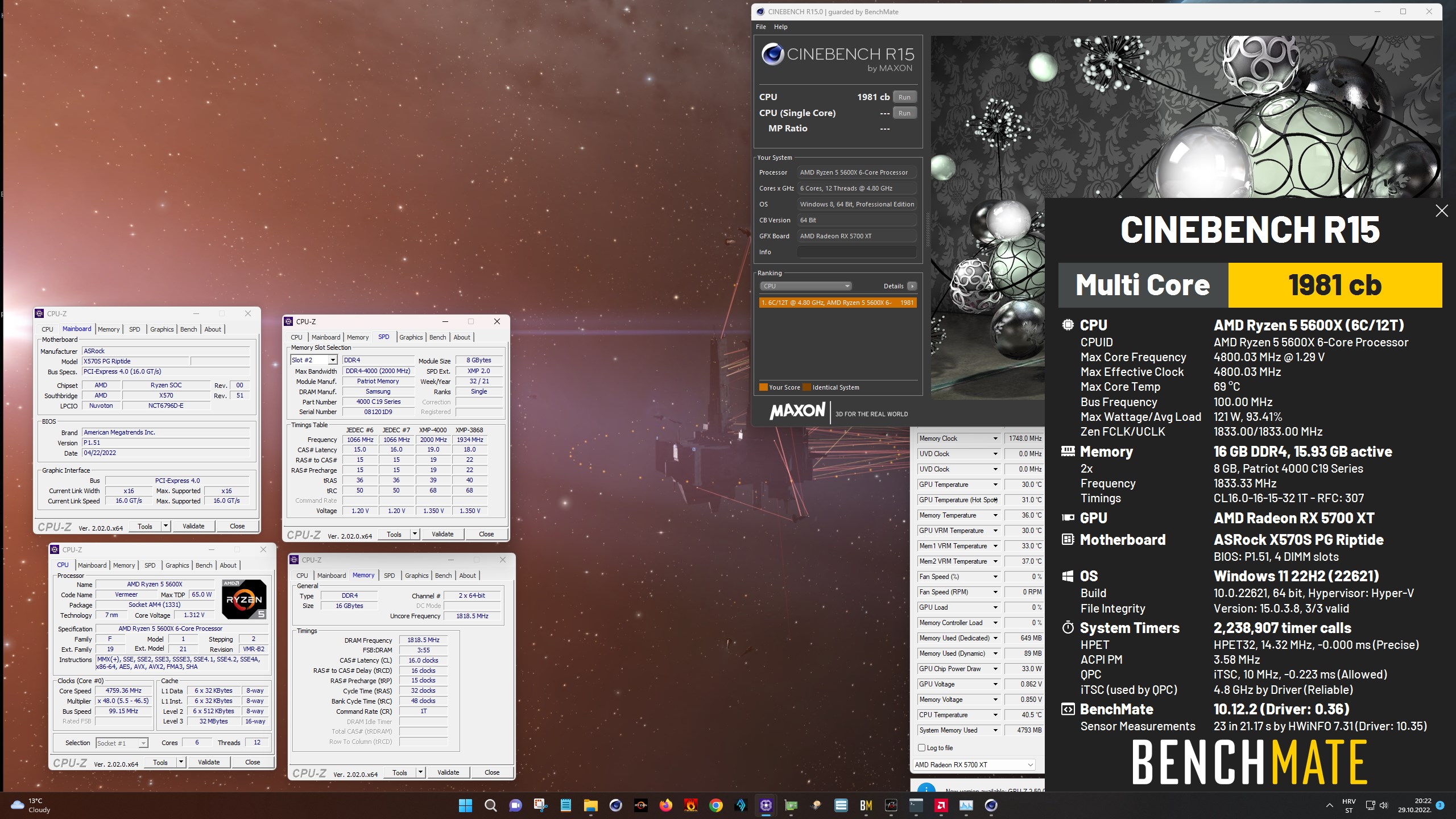Run the CPU (Single Core) test
The width and height of the screenshot is (1456, 819).
point(904,113)
